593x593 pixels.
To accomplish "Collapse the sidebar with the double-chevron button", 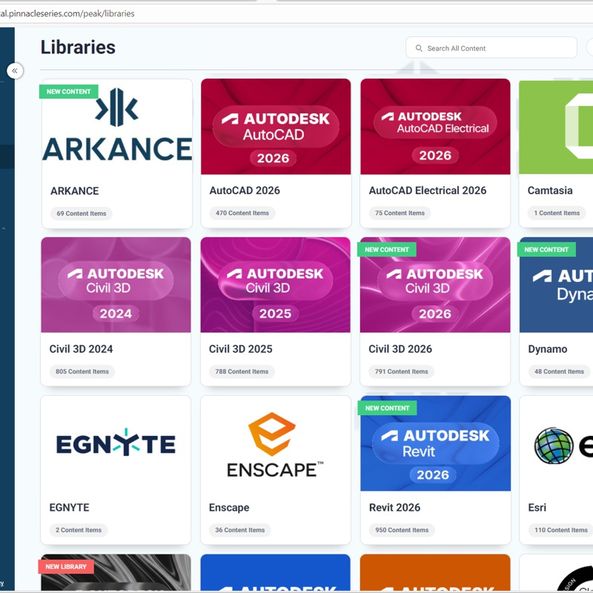I will (15, 71).
